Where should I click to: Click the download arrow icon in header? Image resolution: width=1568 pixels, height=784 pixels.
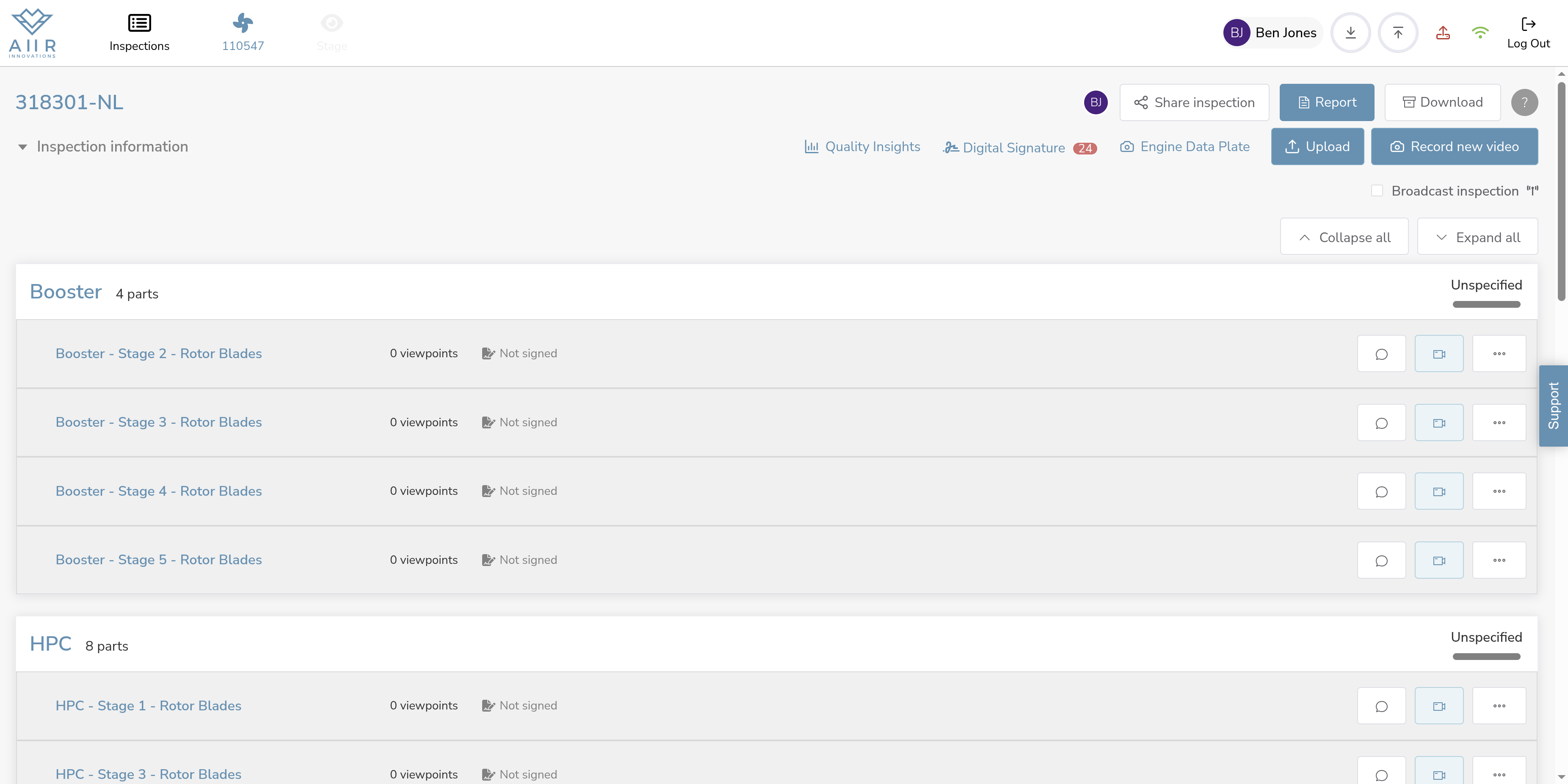click(1350, 33)
